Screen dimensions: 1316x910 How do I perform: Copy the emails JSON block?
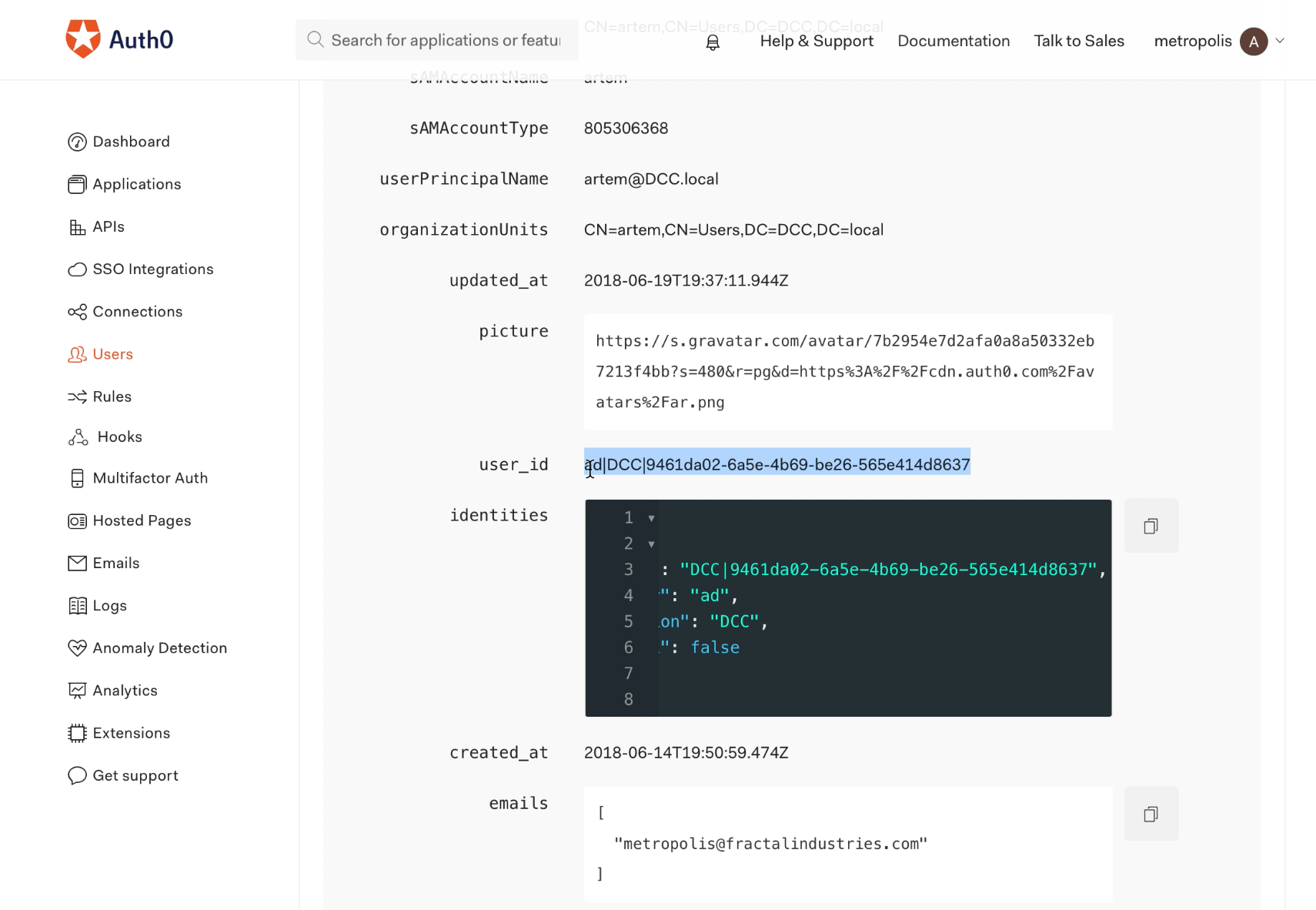click(1151, 814)
